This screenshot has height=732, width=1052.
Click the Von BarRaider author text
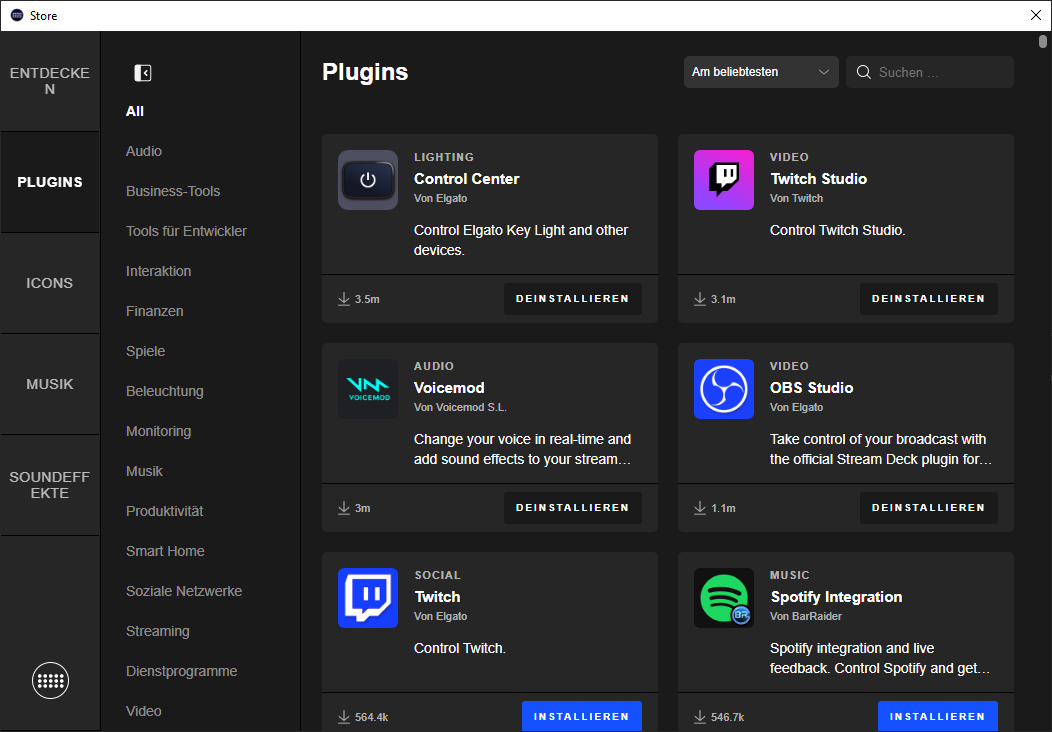805,616
